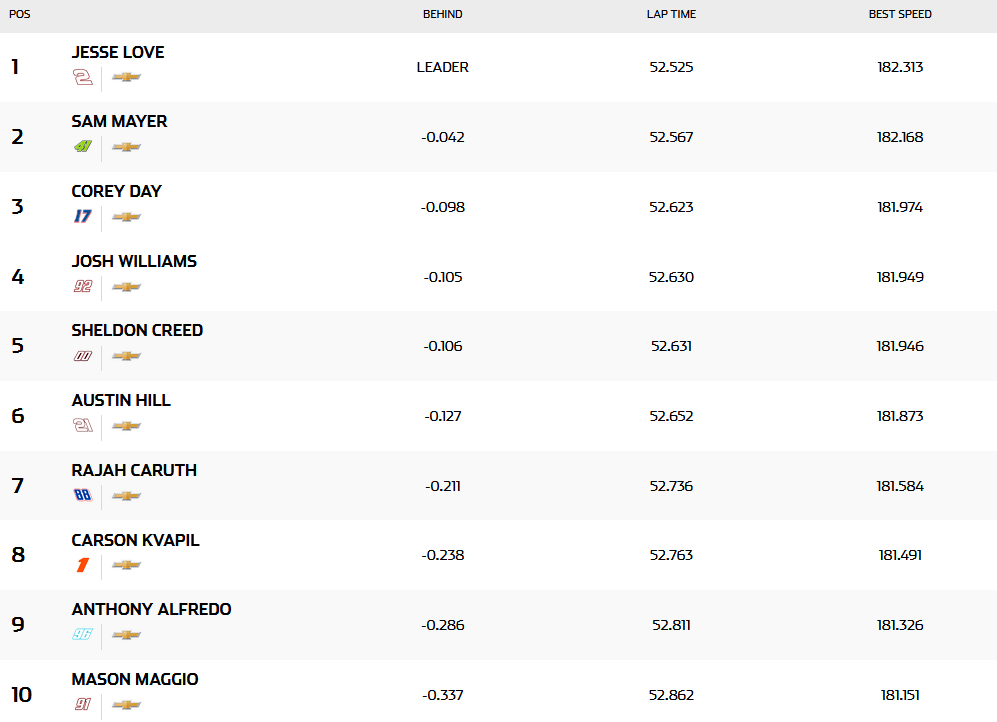Sort by the LAP TIME column header

click(x=671, y=15)
